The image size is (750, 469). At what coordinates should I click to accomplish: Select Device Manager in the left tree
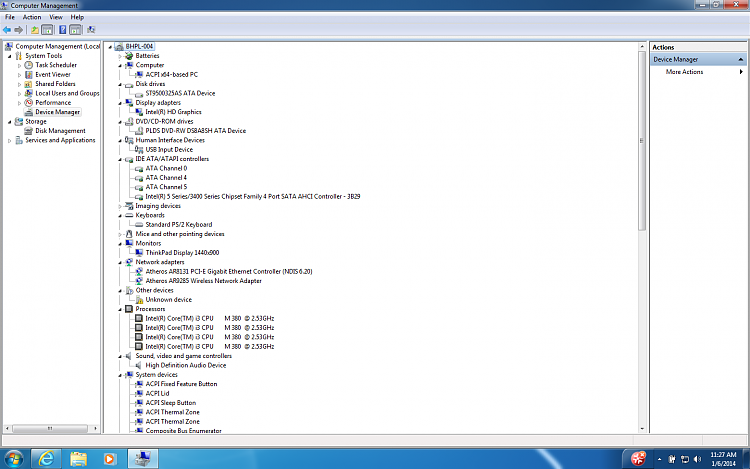(57, 112)
